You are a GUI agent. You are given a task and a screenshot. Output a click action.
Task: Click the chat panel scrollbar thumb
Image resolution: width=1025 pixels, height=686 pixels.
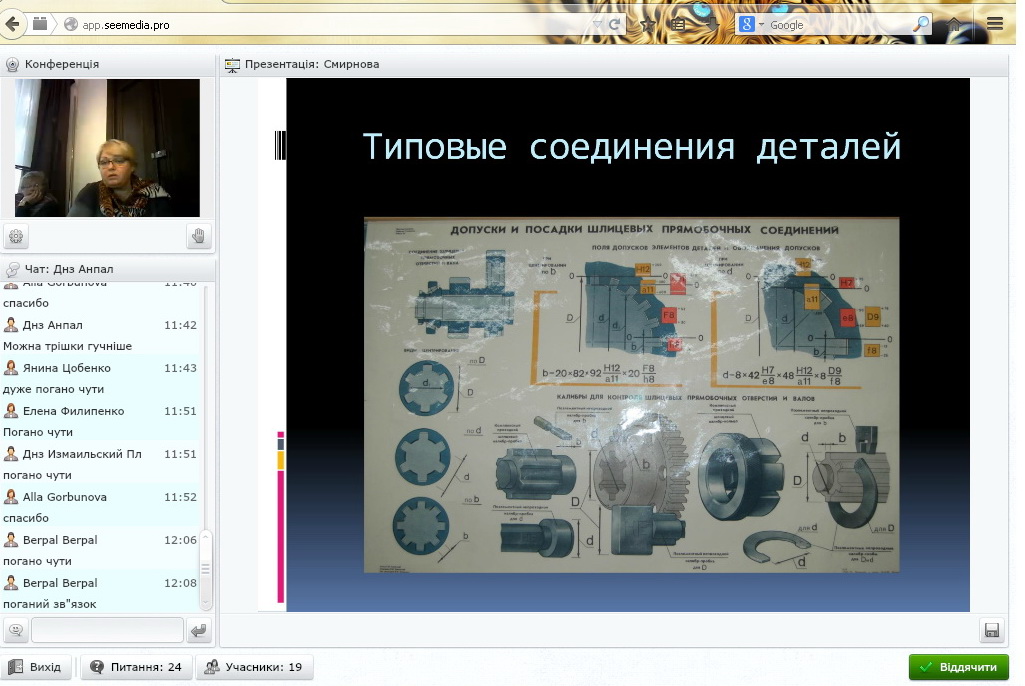207,568
